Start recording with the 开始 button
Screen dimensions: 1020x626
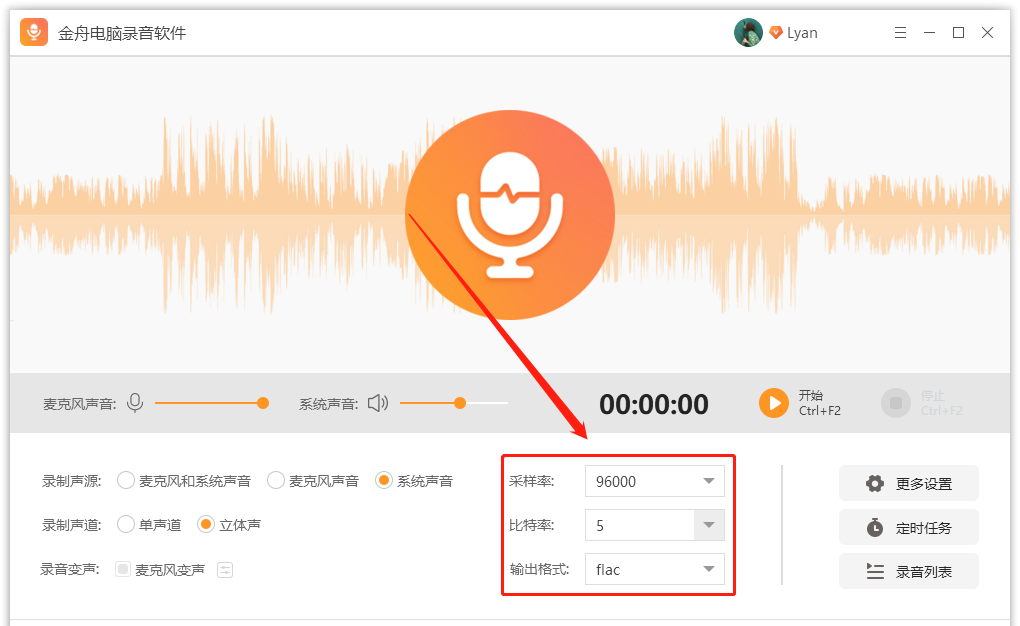772,403
